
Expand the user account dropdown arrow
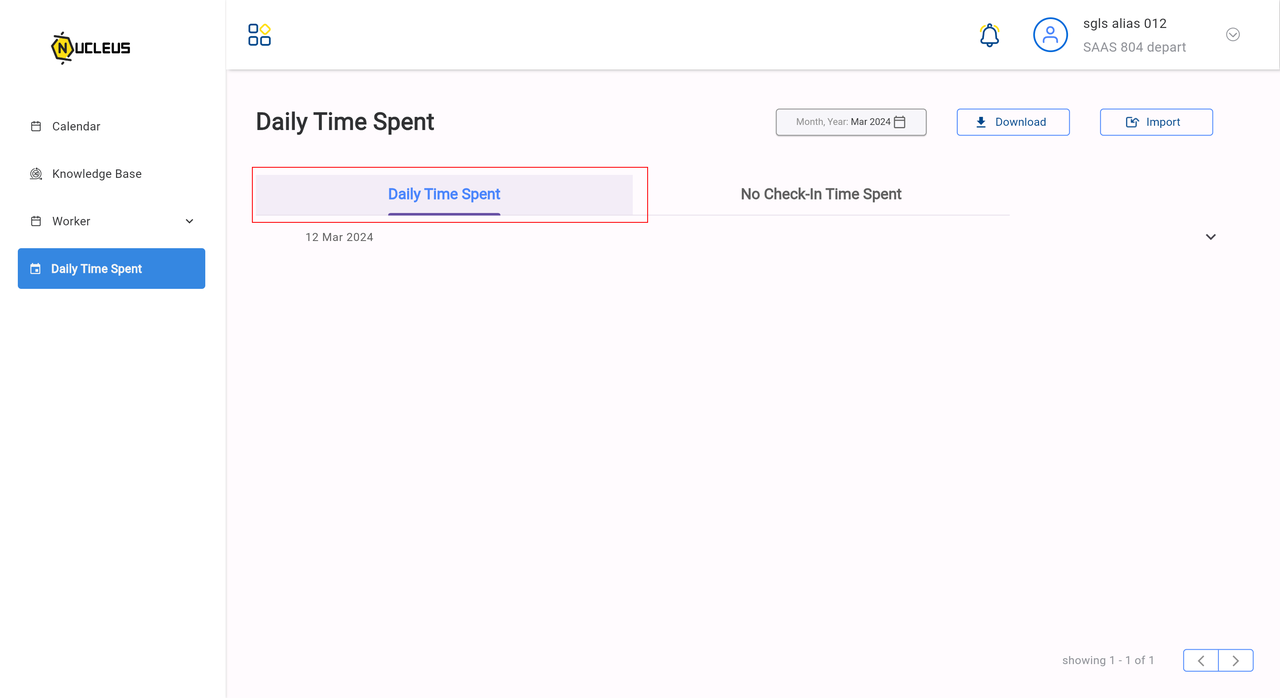(x=1233, y=35)
